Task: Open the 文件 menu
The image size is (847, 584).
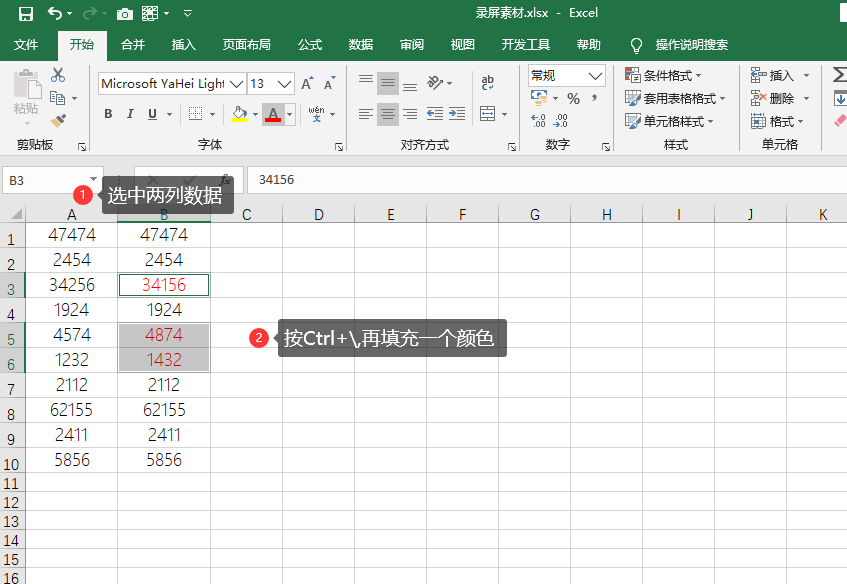Action: [26, 45]
